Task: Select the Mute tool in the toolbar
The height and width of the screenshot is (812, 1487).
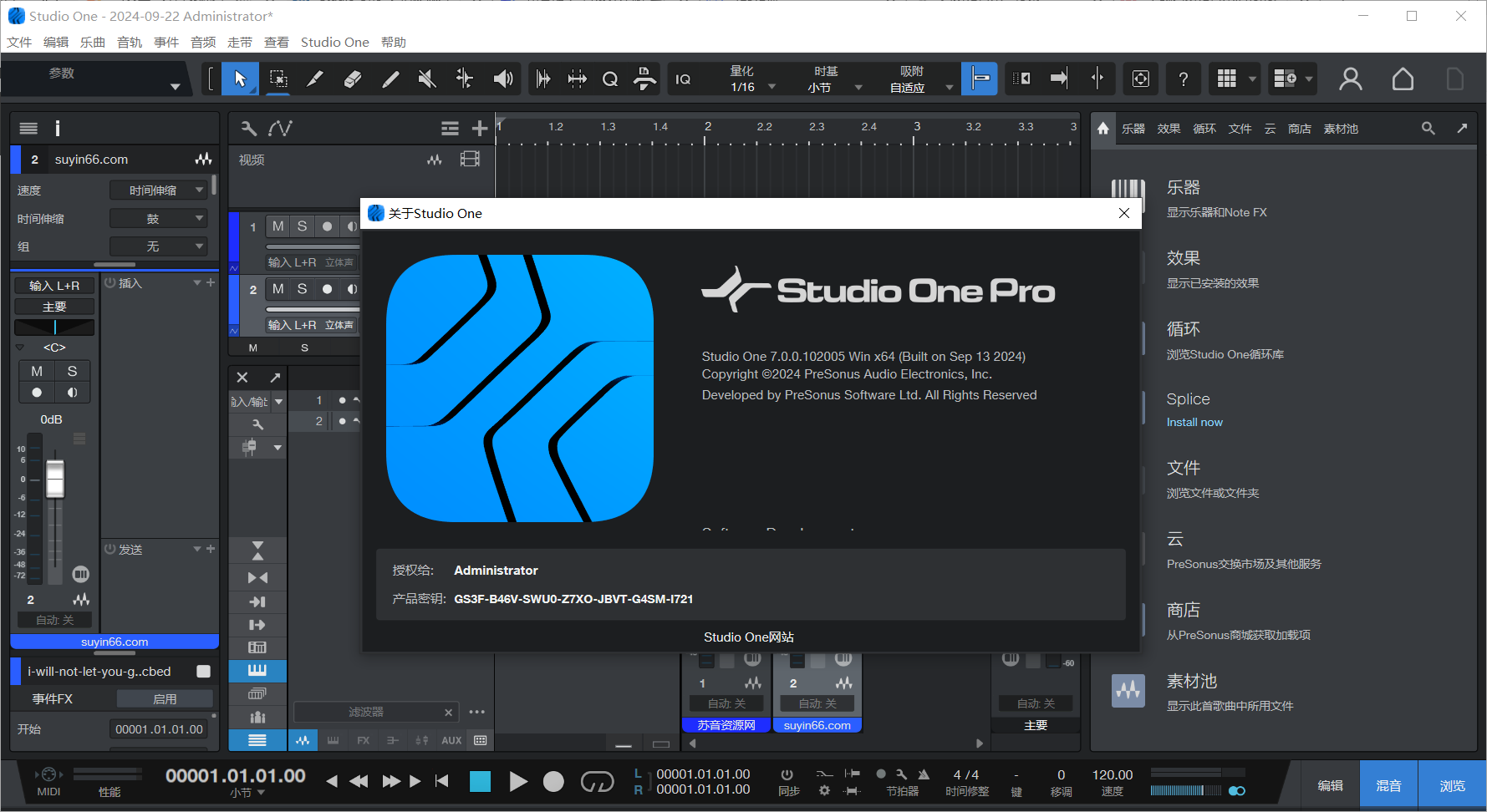Action: point(427,79)
